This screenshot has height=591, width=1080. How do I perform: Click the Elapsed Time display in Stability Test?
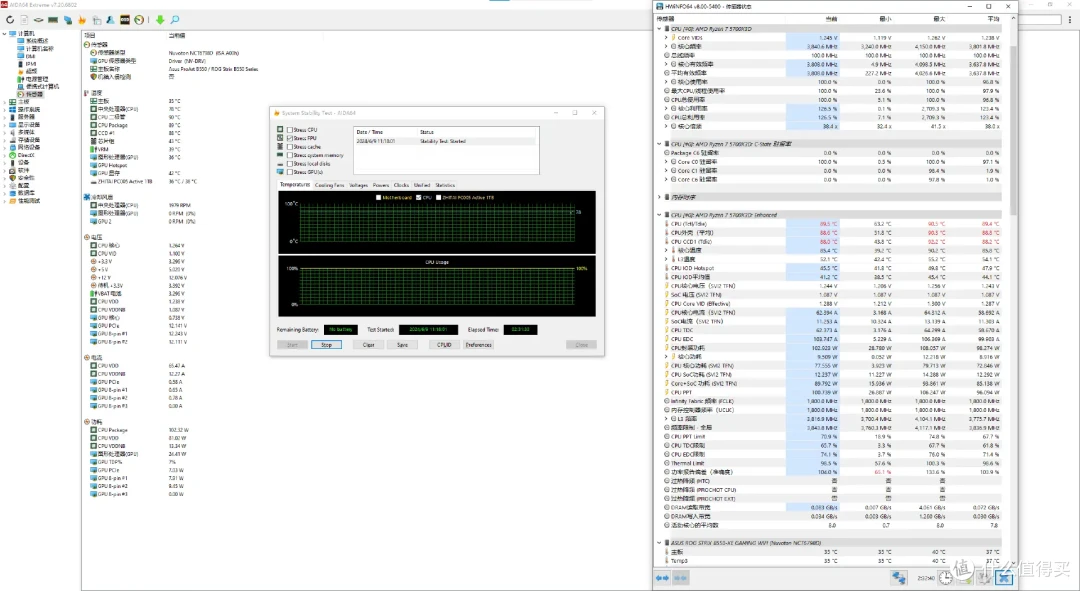click(522, 329)
